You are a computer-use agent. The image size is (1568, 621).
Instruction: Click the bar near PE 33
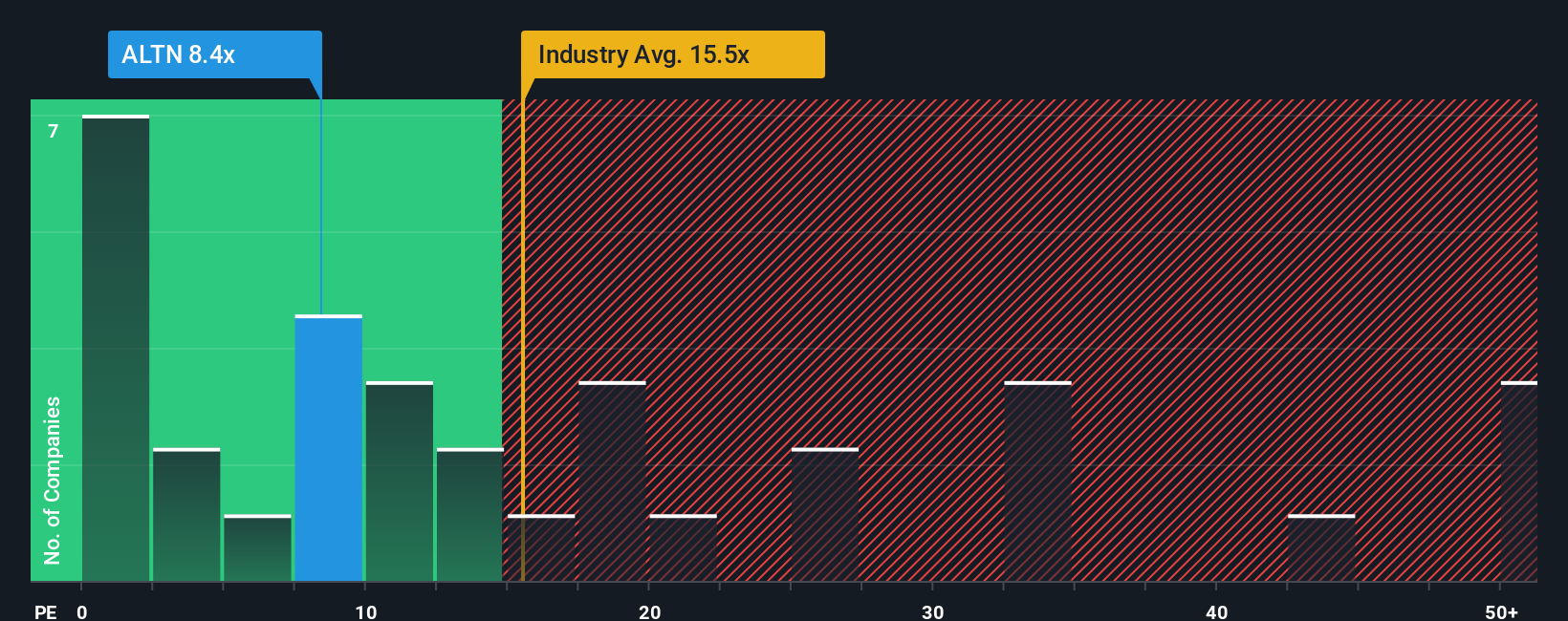click(1037, 482)
